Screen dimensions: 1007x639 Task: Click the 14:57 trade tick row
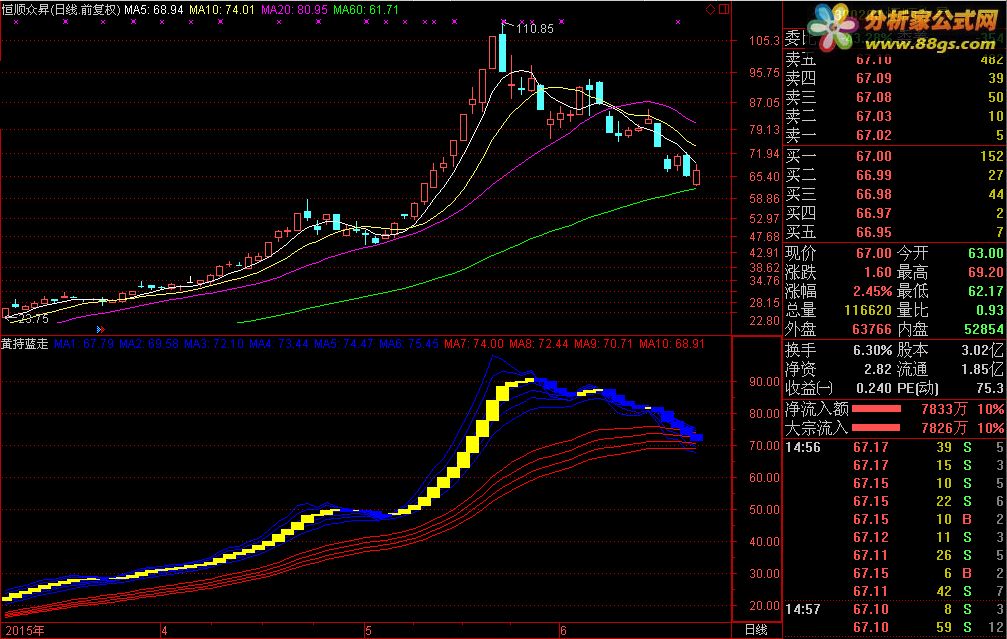pos(894,609)
